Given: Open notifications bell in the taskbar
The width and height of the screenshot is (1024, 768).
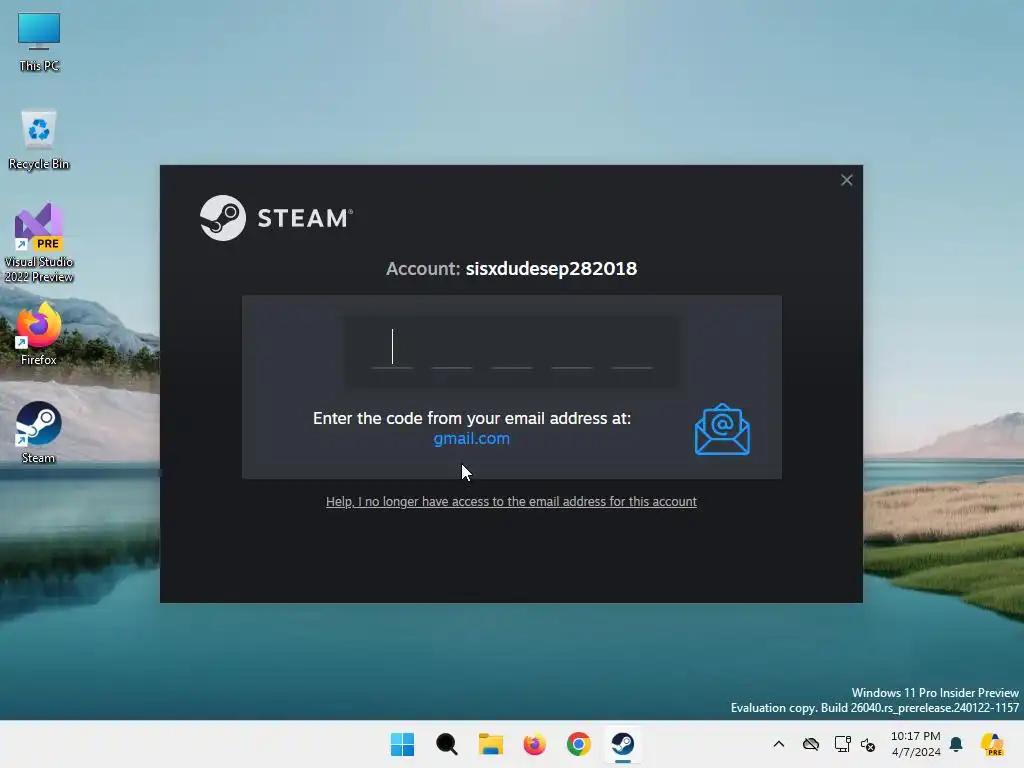Looking at the screenshot, I should point(956,744).
